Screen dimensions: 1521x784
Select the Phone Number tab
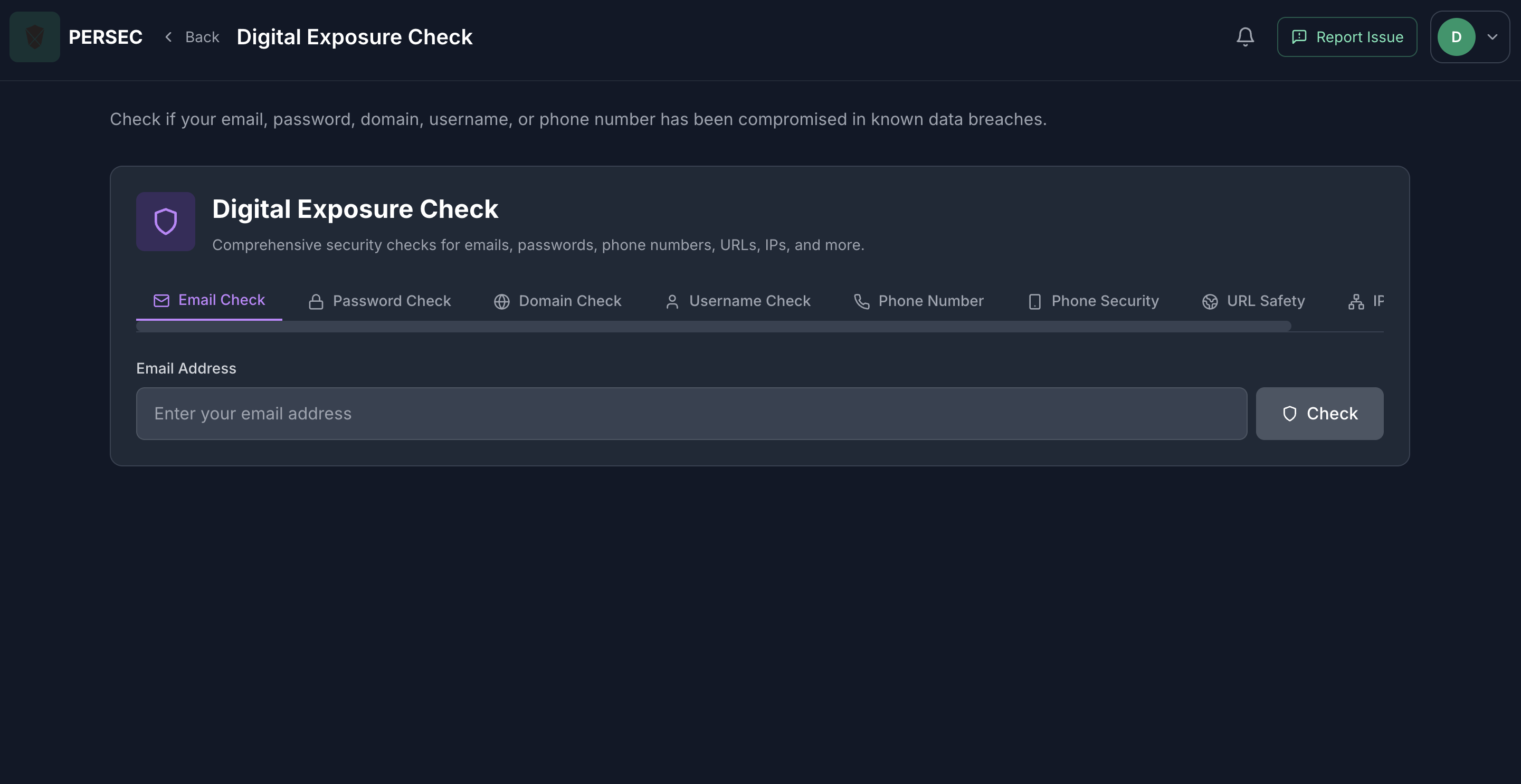point(919,301)
